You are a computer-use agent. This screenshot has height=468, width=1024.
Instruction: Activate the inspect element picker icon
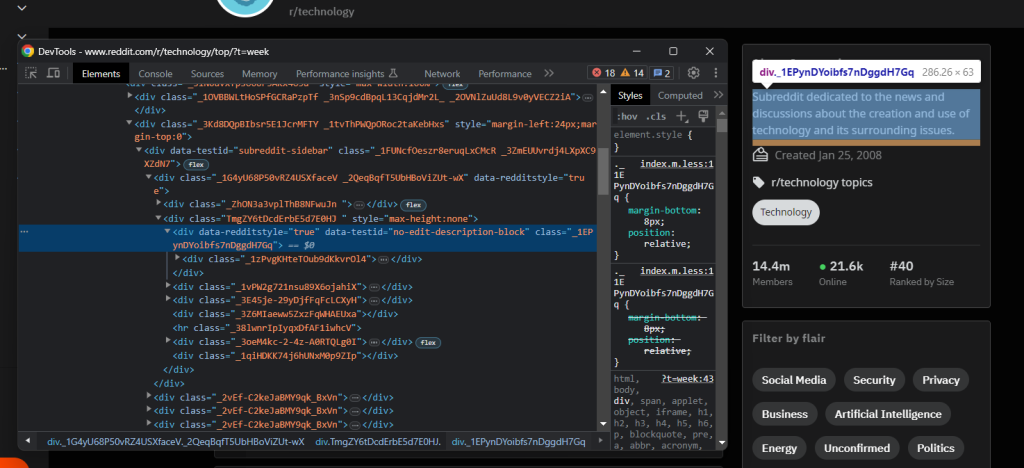31,73
